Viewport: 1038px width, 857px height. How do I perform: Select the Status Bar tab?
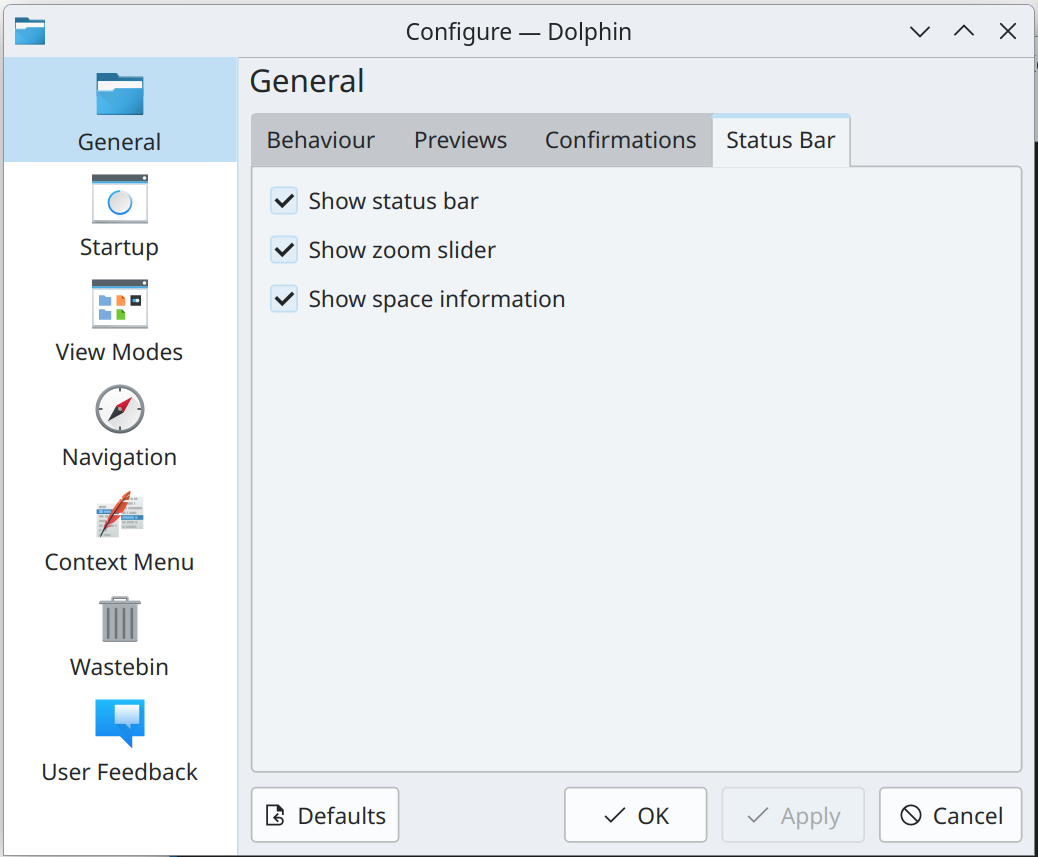tap(780, 141)
